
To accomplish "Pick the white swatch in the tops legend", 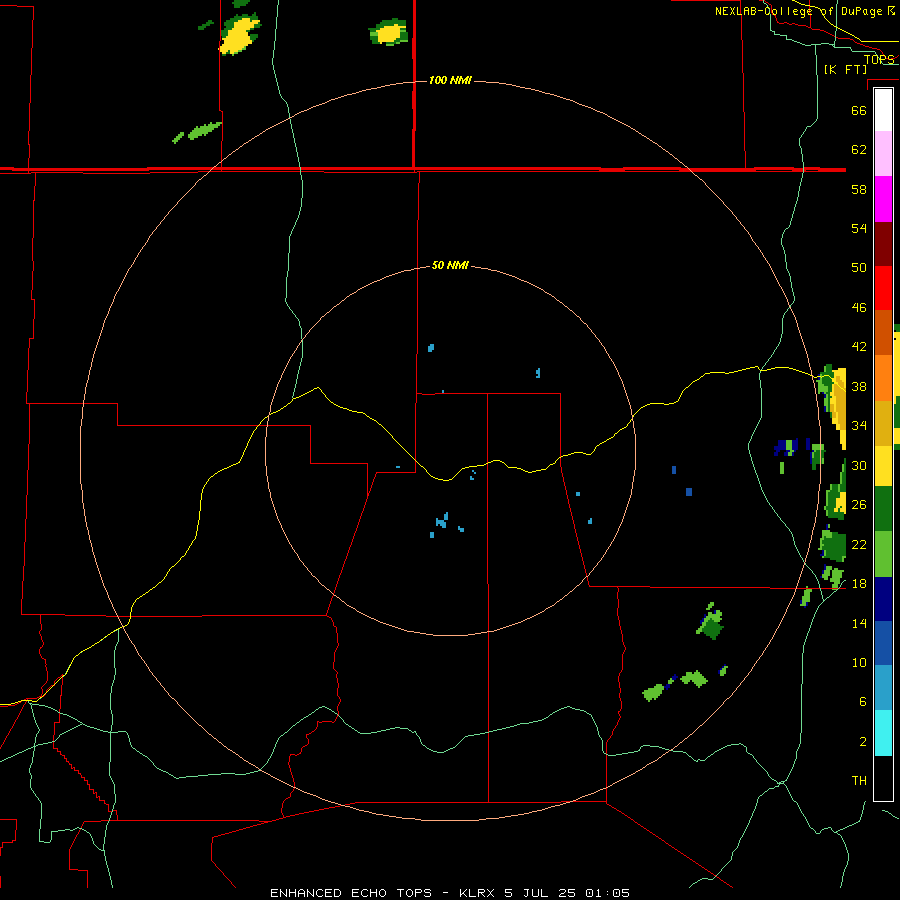I will point(883,110).
